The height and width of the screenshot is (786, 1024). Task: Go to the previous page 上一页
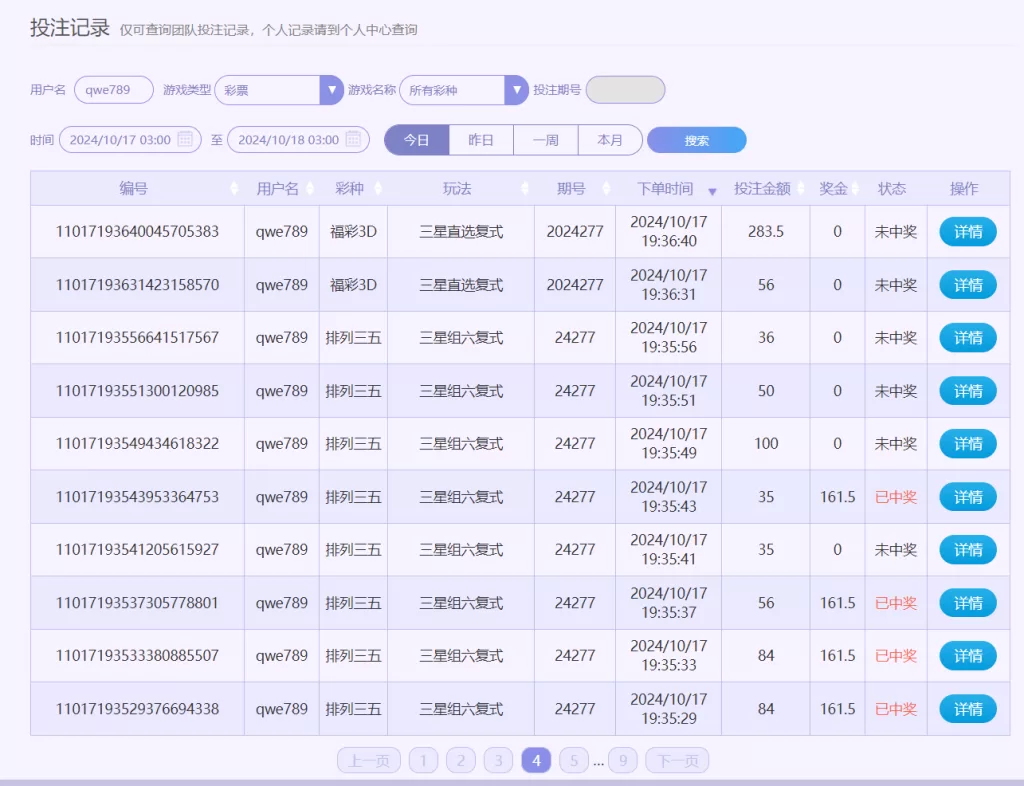point(369,761)
